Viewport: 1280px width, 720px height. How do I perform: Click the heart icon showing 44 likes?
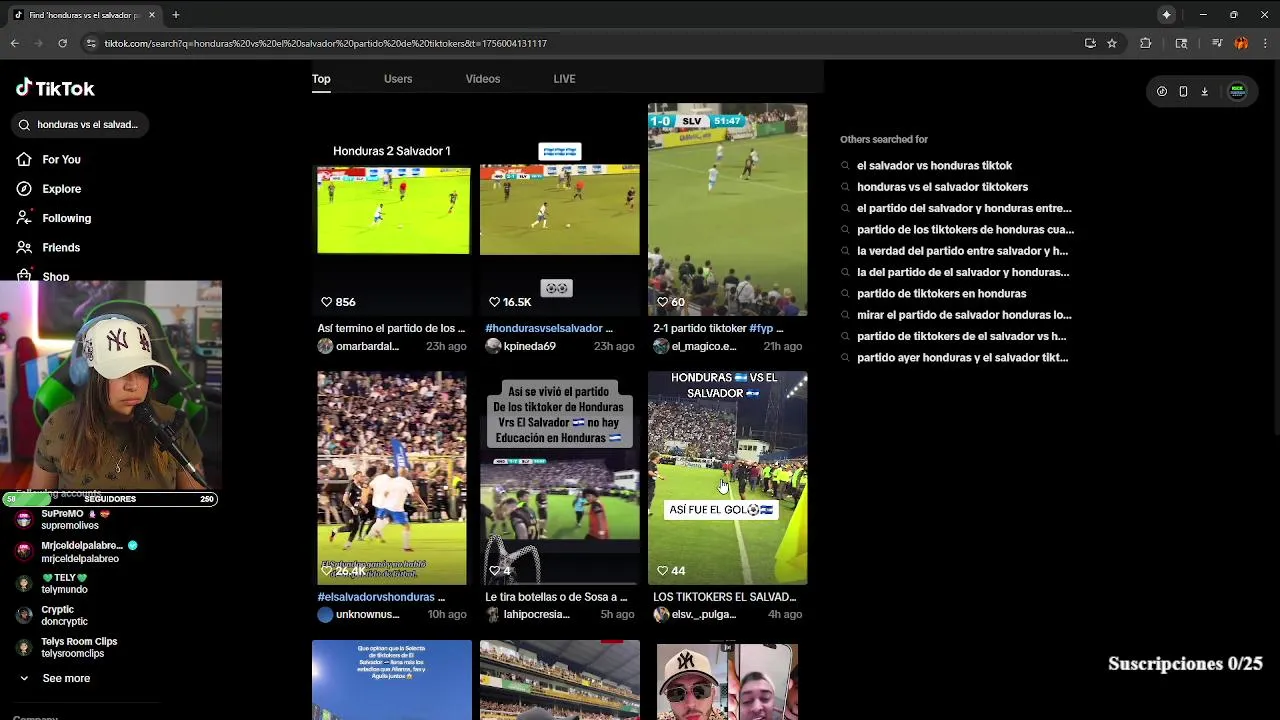(x=662, y=571)
